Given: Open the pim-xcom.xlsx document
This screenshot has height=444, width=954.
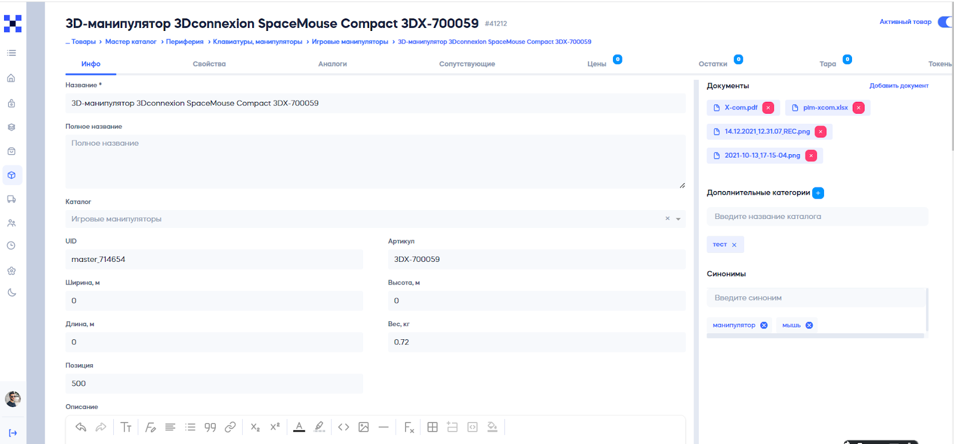Looking at the screenshot, I should (827, 108).
